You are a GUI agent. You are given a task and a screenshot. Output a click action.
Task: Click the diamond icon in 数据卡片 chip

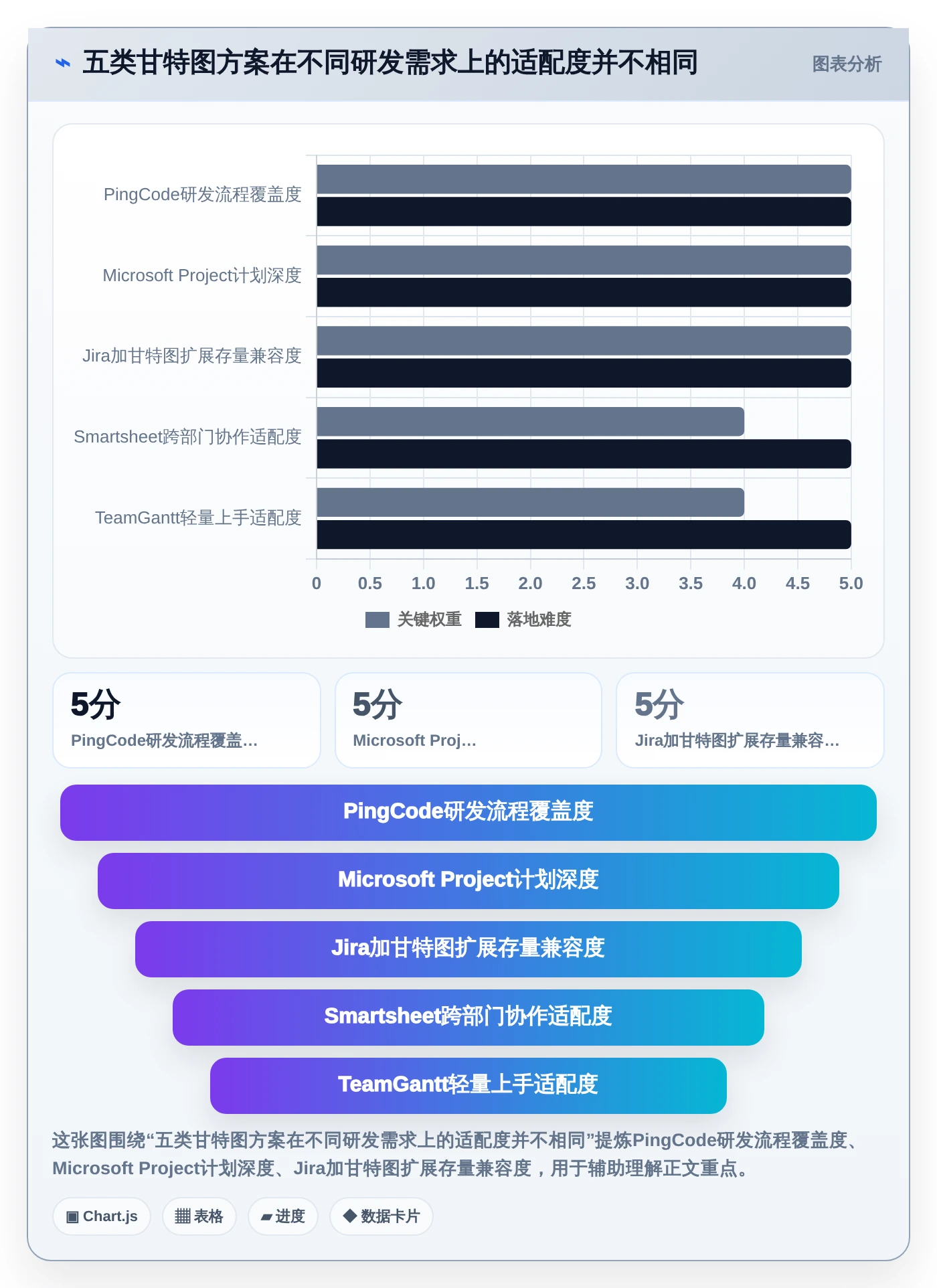click(x=349, y=1216)
